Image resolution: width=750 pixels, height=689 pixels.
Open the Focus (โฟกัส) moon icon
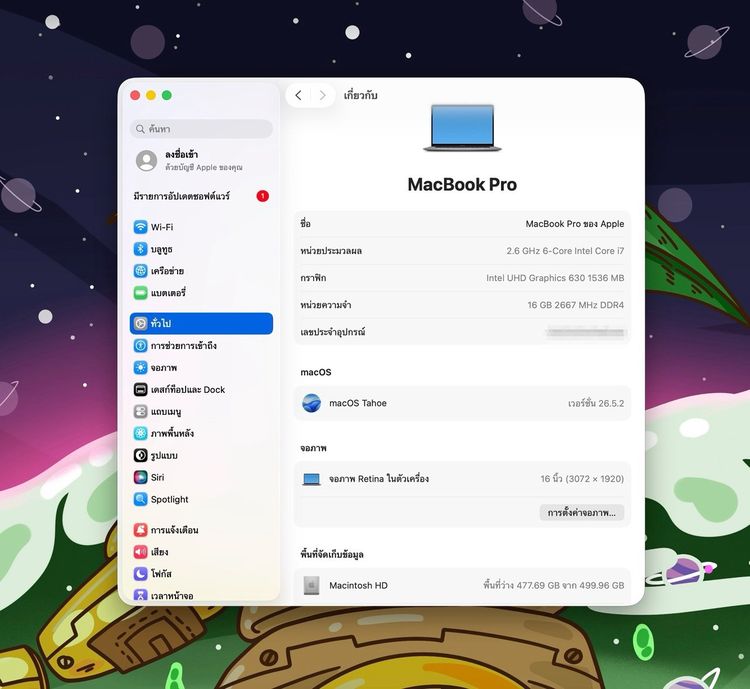click(140, 574)
